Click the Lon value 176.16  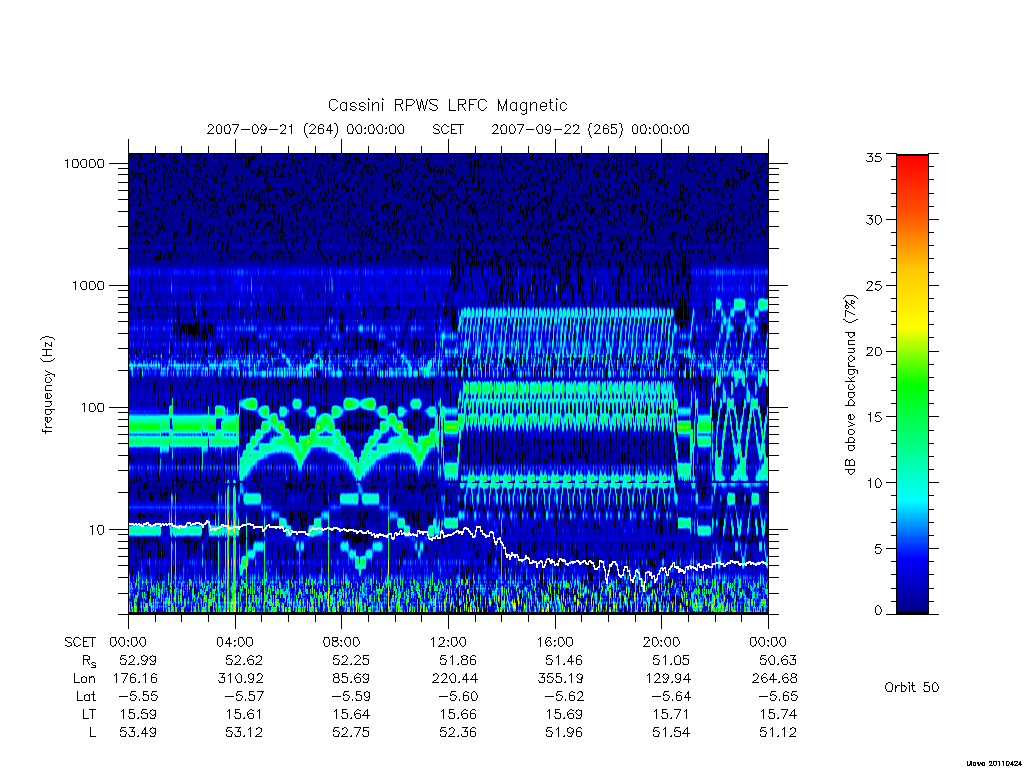(x=135, y=679)
